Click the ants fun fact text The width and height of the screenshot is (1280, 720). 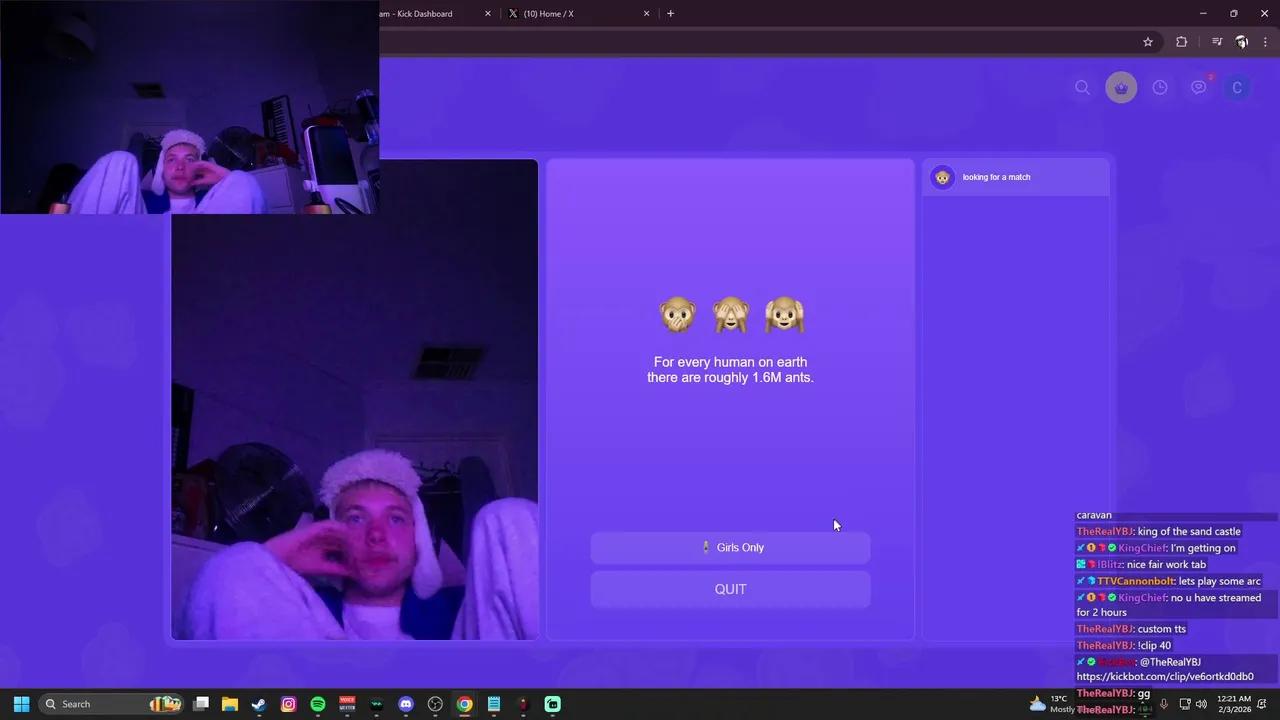coord(730,370)
